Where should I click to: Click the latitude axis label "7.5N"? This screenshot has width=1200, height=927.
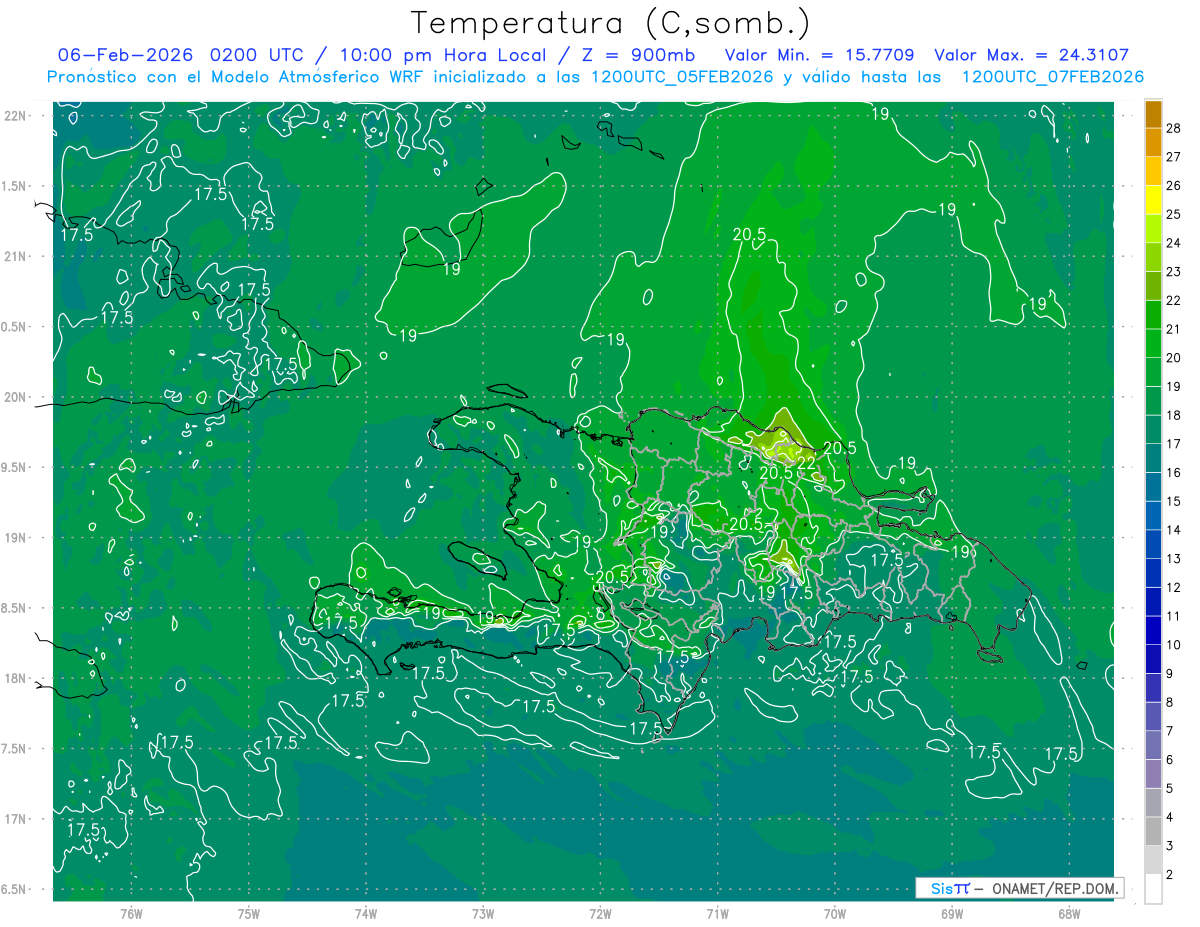click(15, 749)
